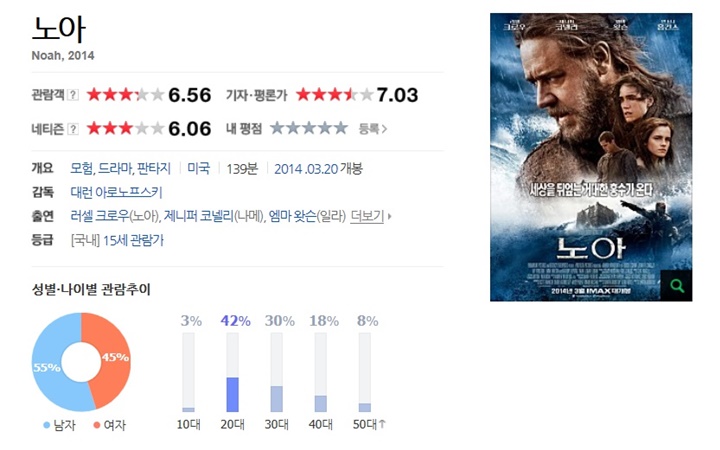Click the Noah movie poster thumbnail

[x=591, y=157]
